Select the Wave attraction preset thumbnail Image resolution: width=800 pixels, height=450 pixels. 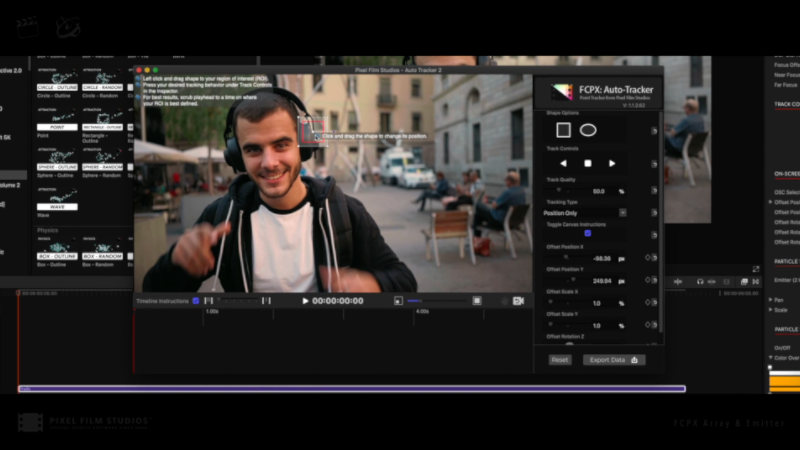[x=57, y=199]
